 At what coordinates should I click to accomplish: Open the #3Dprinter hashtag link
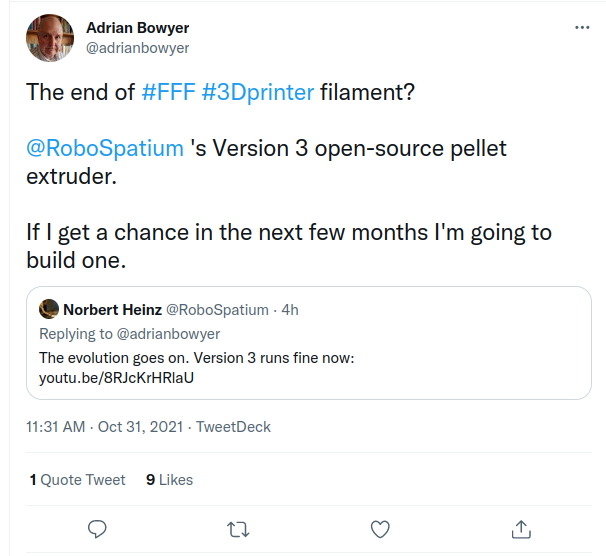tap(258, 92)
